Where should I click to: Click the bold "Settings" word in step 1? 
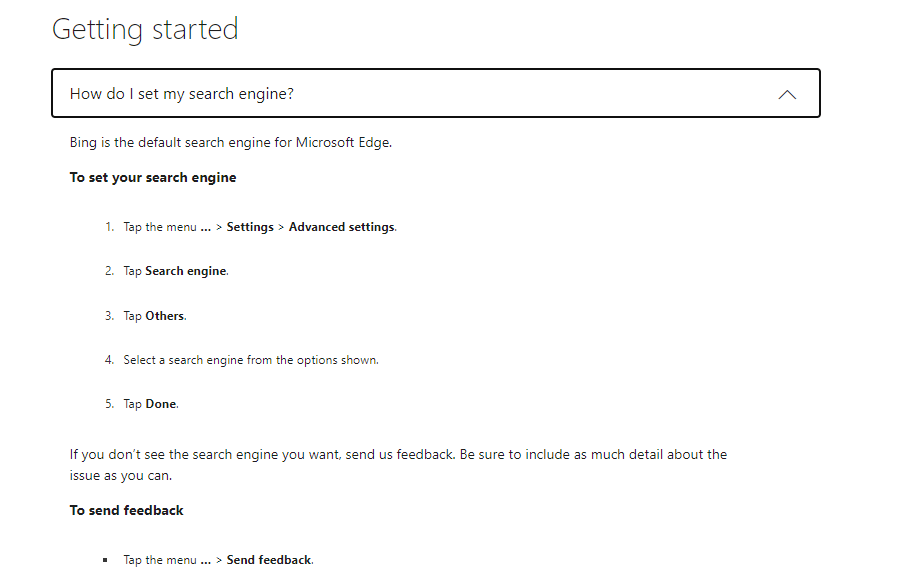click(x=250, y=227)
